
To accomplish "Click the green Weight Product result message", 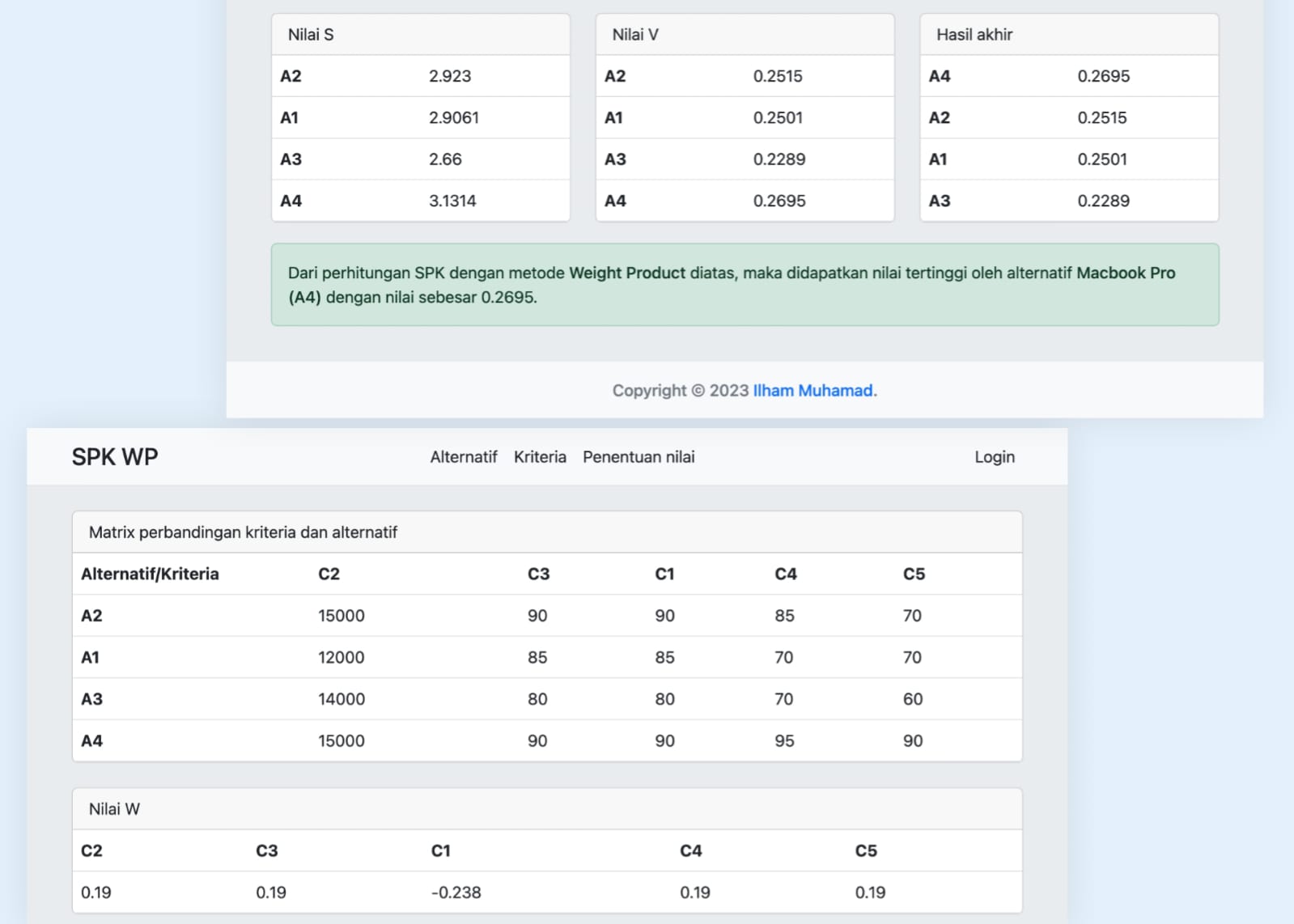I will (745, 285).
